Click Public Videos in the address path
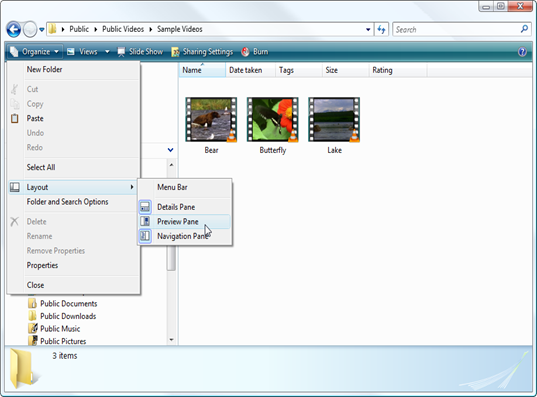Image resolution: width=537 pixels, height=397 pixels. (x=123, y=29)
